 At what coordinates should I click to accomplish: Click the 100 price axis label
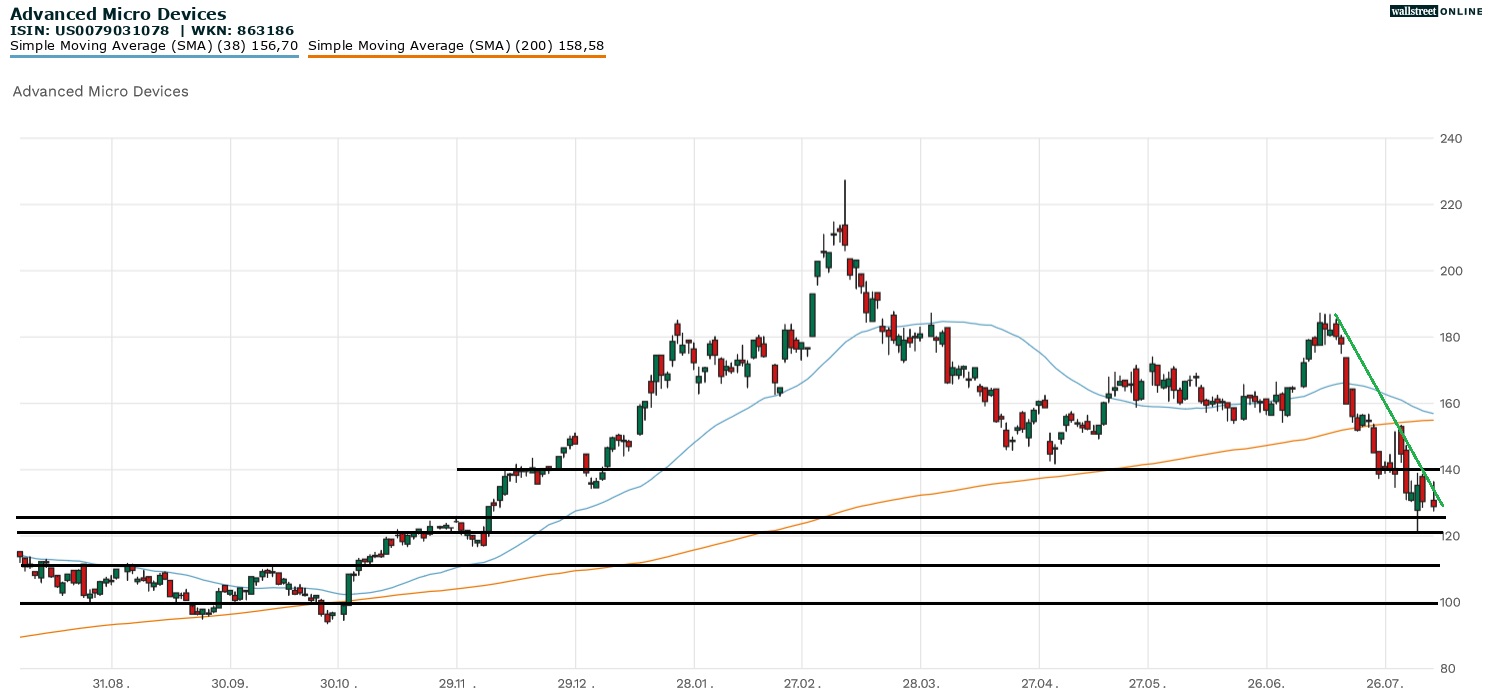point(1450,602)
